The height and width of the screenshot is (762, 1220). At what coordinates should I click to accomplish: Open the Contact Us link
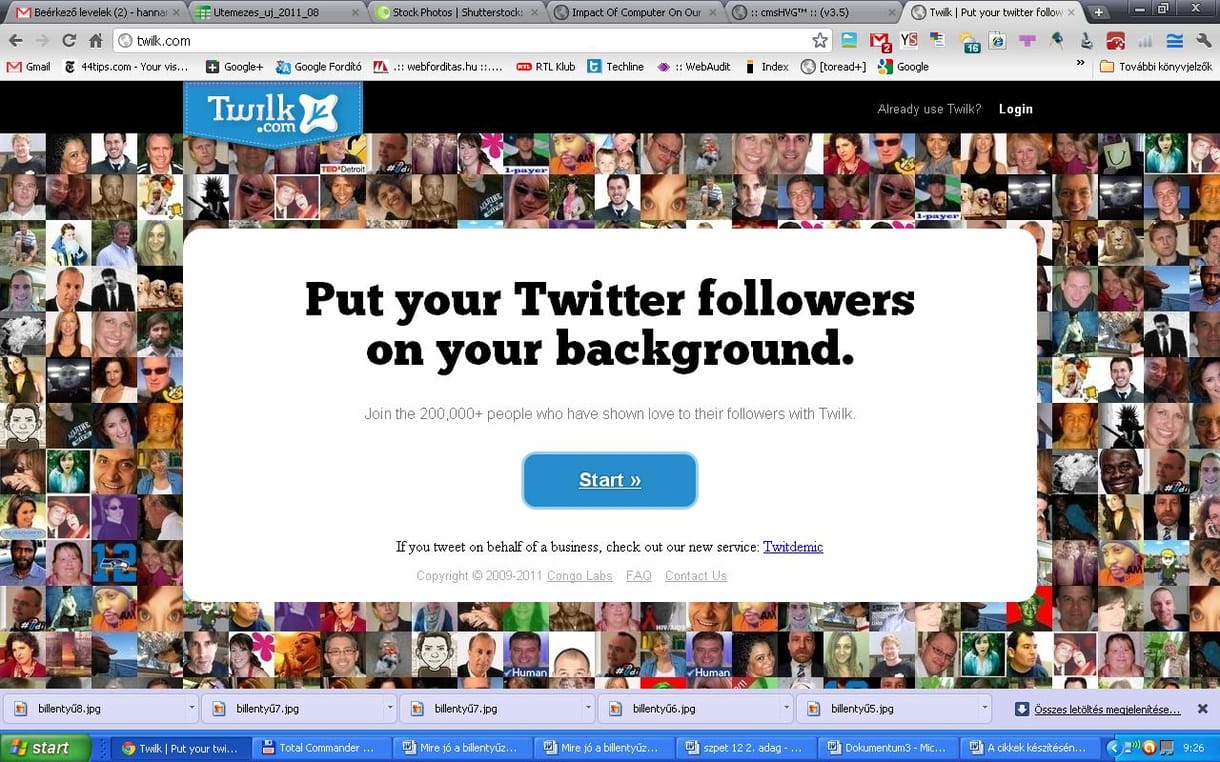point(696,576)
